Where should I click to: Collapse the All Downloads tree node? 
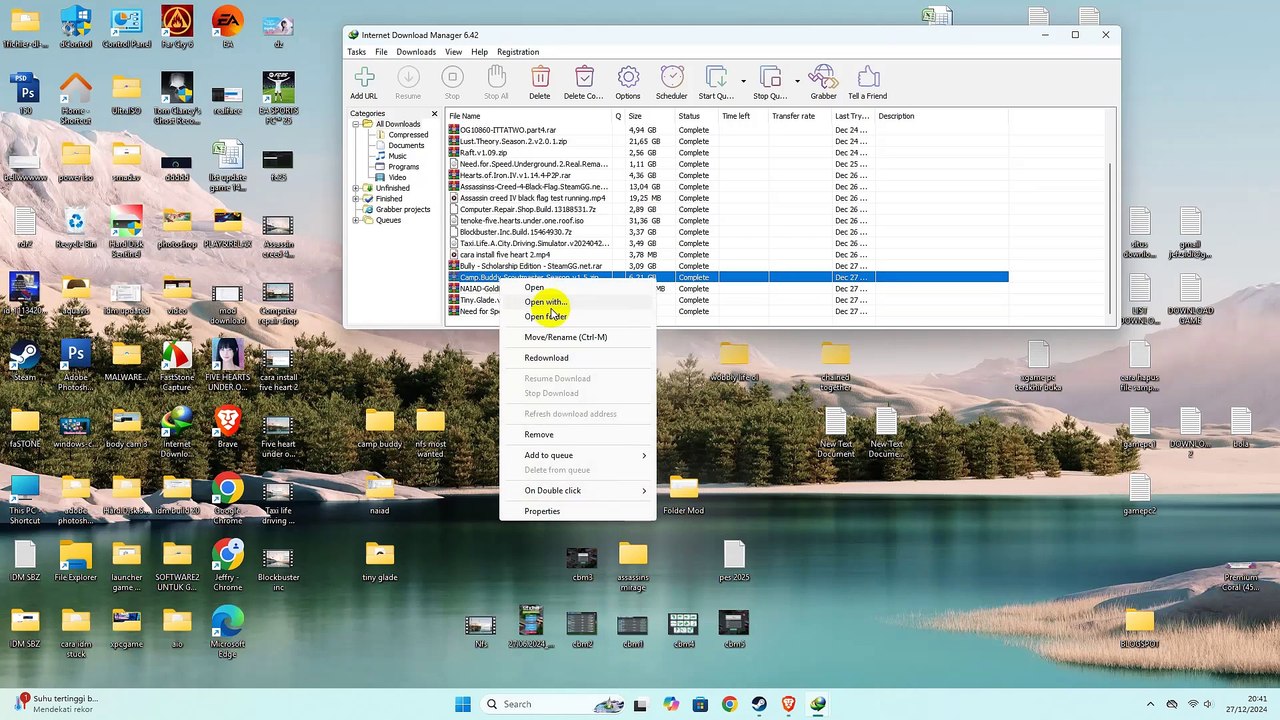click(355, 124)
